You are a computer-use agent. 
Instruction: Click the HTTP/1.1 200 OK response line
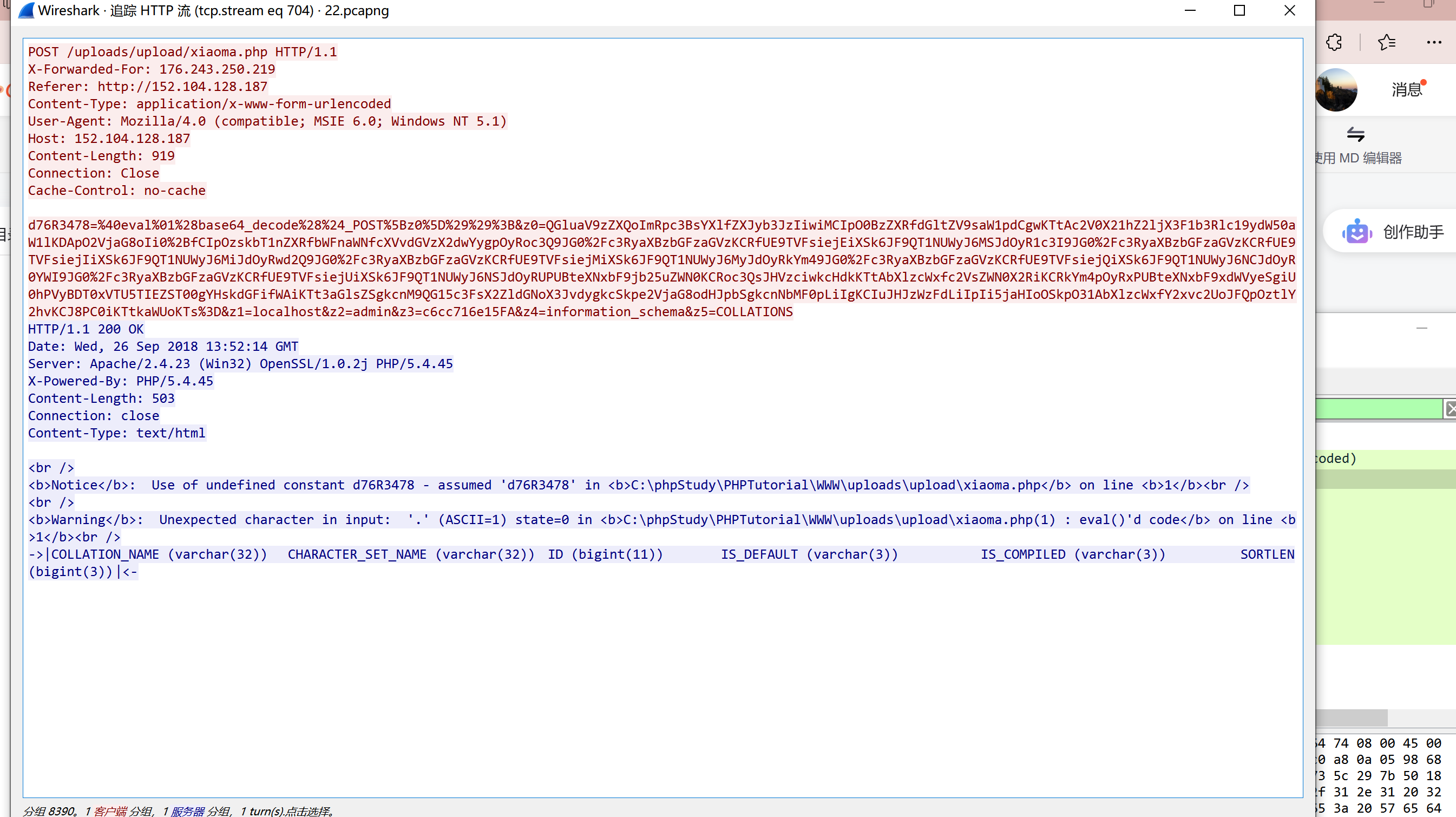pyautogui.click(x=86, y=329)
